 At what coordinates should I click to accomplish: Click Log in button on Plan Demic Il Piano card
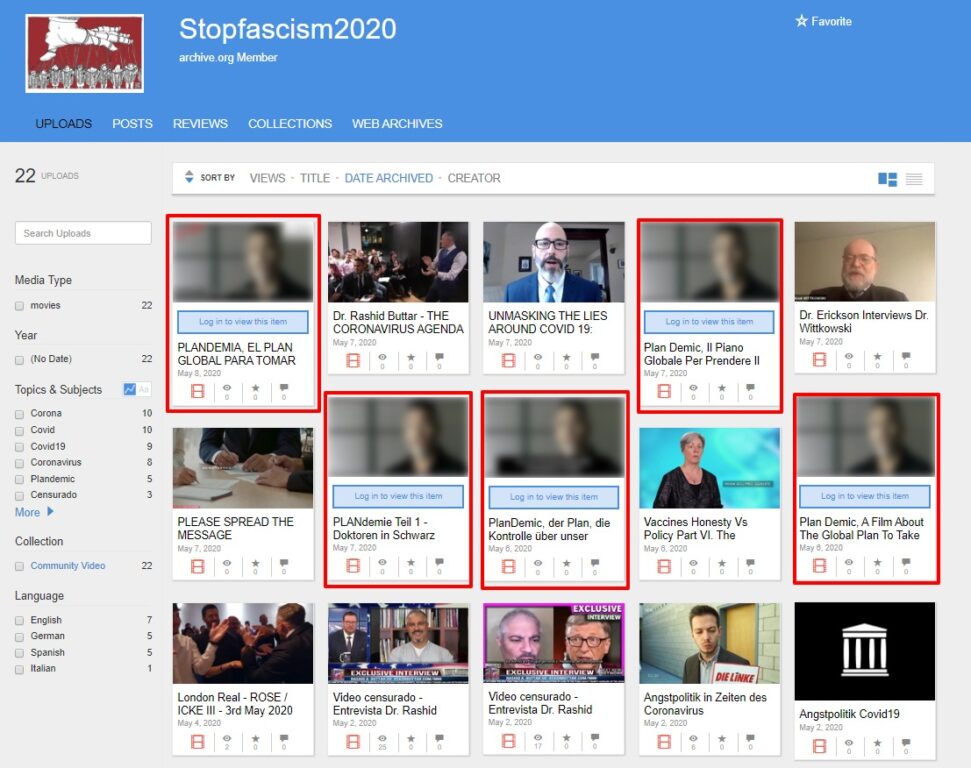pyautogui.click(x=709, y=321)
